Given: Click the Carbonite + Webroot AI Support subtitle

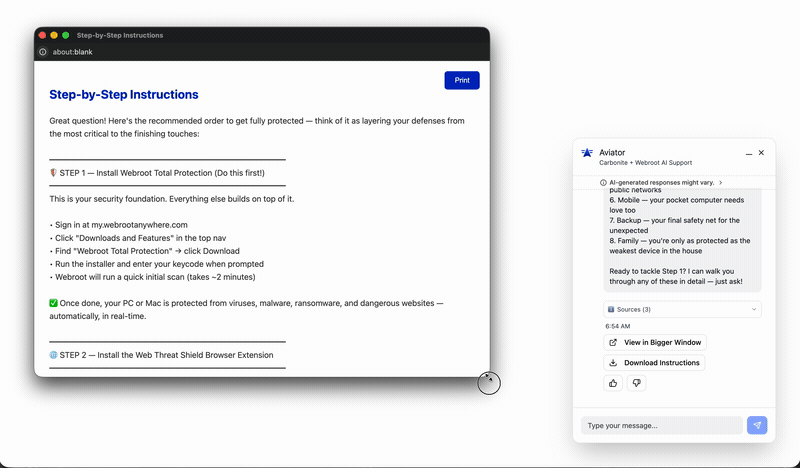Looking at the screenshot, I should pyautogui.click(x=645, y=163).
